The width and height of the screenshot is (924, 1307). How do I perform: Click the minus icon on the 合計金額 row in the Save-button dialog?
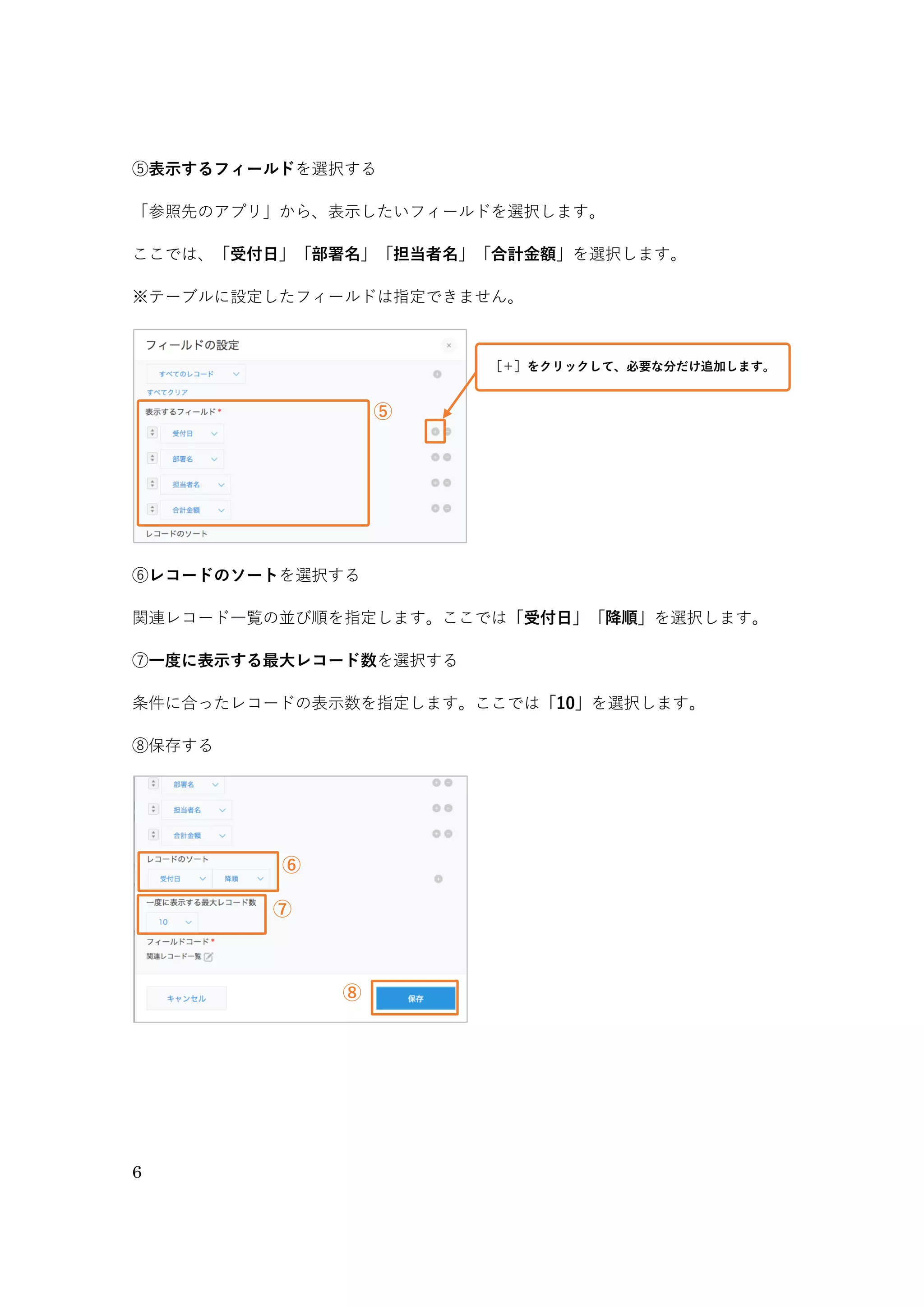[x=448, y=834]
